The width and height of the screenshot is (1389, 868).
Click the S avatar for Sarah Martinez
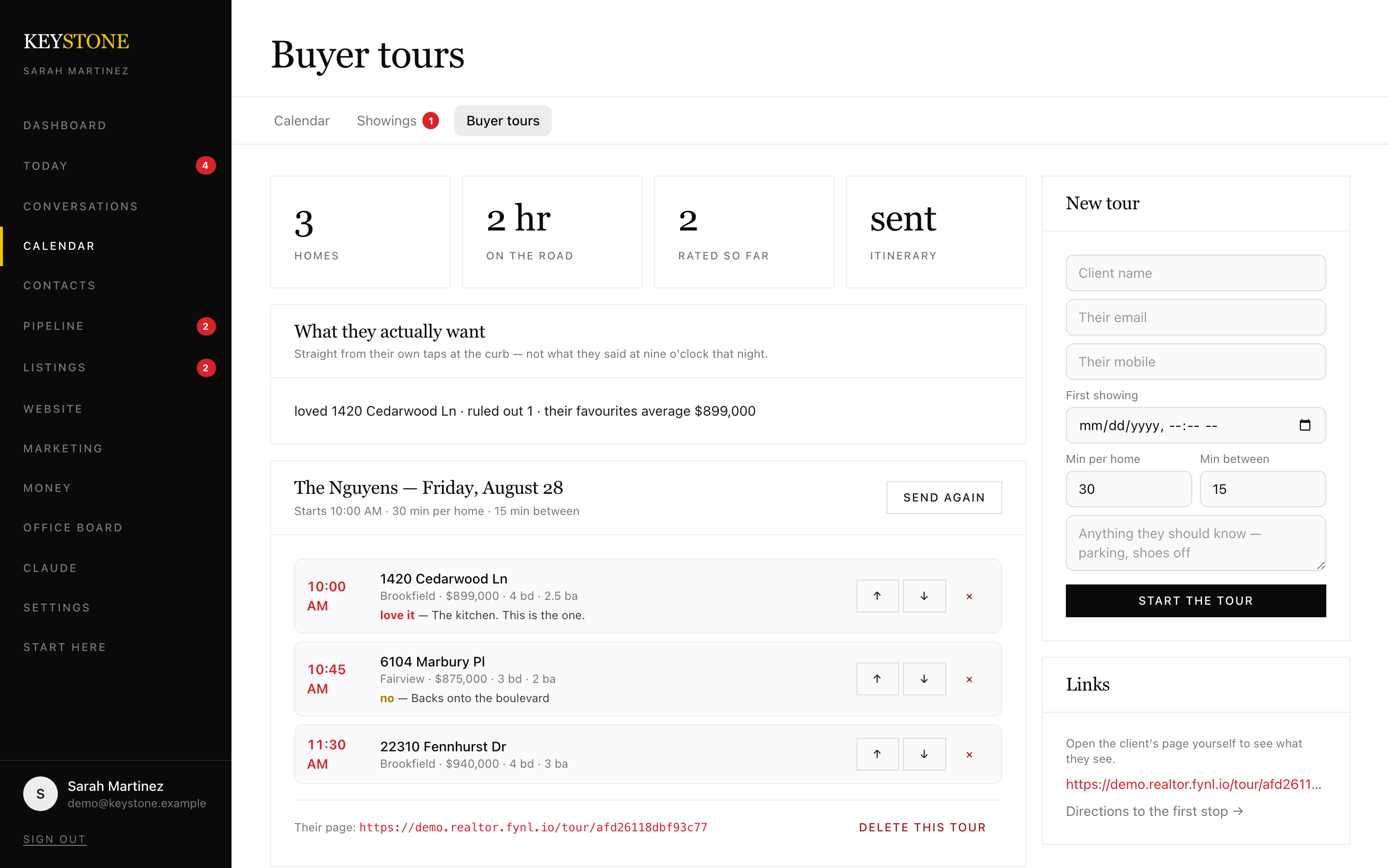[40, 793]
